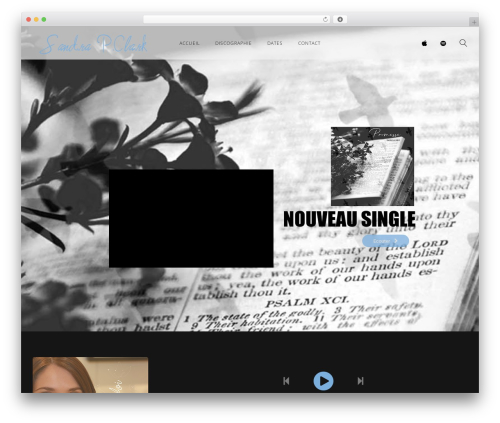This screenshot has height=423, width=500.
Task: Click the blue Ecouter button
Action: [385, 241]
